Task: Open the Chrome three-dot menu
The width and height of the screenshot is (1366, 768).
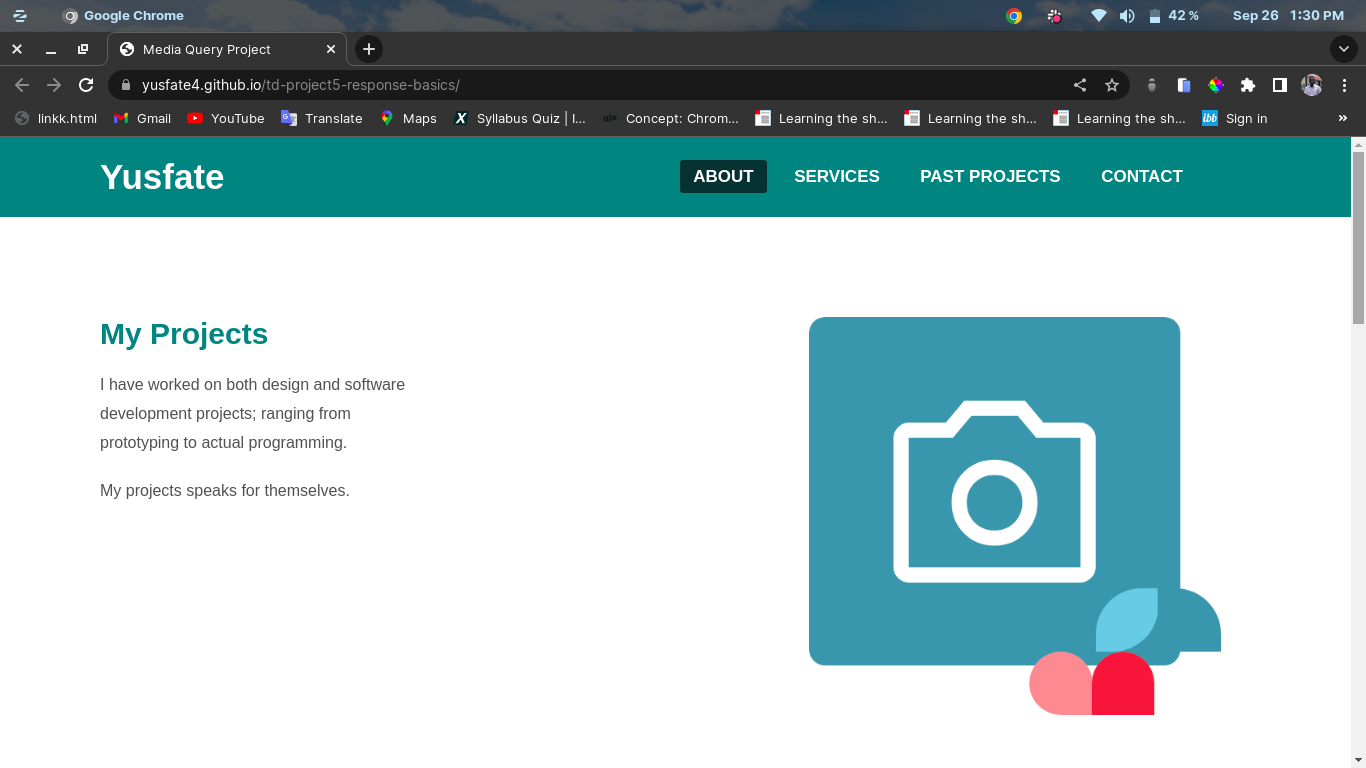Action: click(1344, 85)
